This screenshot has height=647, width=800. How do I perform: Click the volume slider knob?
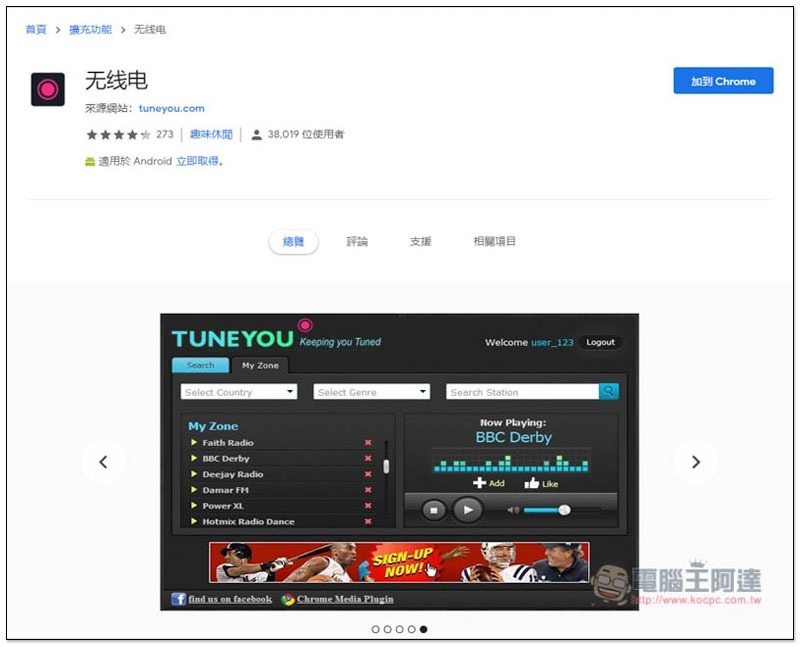point(564,510)
